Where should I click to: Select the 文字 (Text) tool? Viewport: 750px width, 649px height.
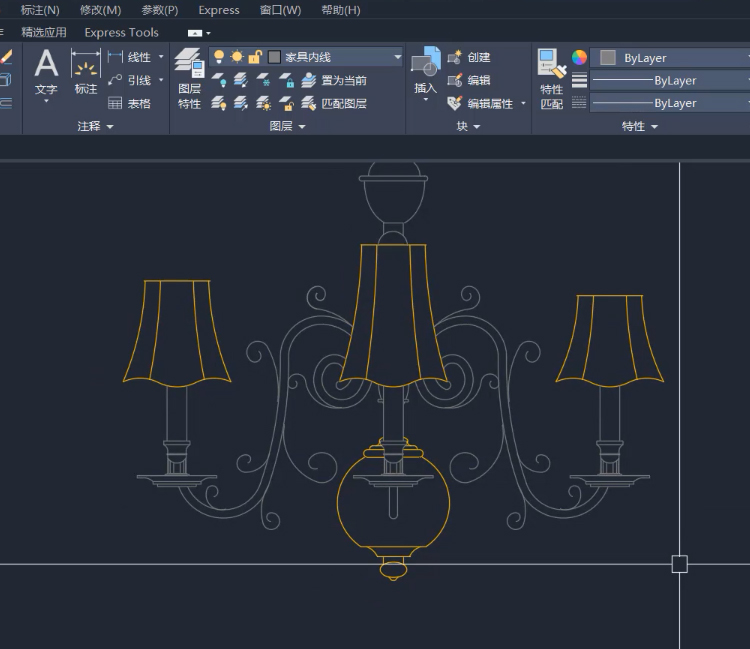[x=46, y=72]
